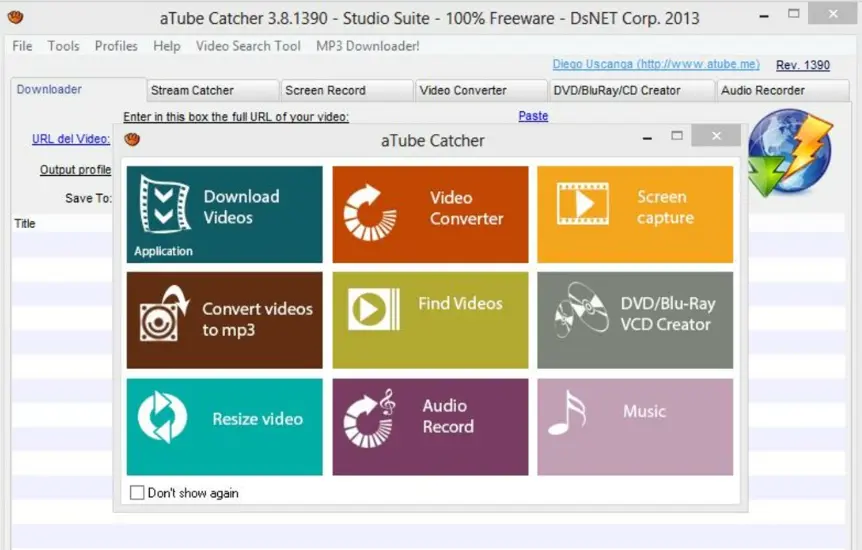
Task: Open the Music tile
Action: pyautogui.click(x=635, y=426)
